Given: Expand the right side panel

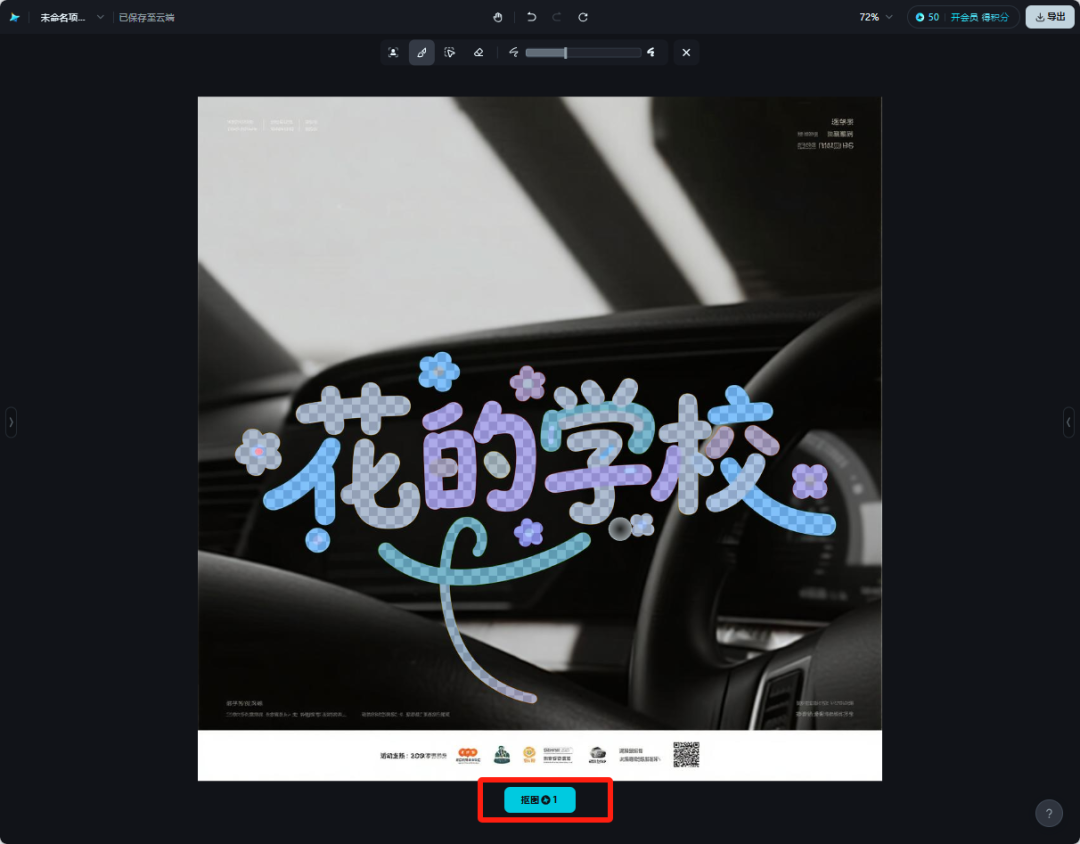Looking at the screenshot, I should click(x=1068, y=422).
